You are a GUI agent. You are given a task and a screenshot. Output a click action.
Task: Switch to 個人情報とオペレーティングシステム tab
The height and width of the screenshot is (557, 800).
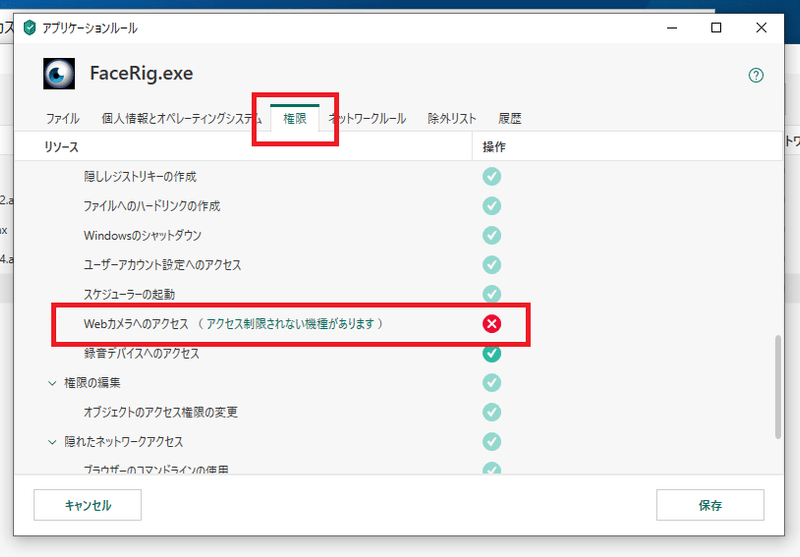[x=181, y=119]
